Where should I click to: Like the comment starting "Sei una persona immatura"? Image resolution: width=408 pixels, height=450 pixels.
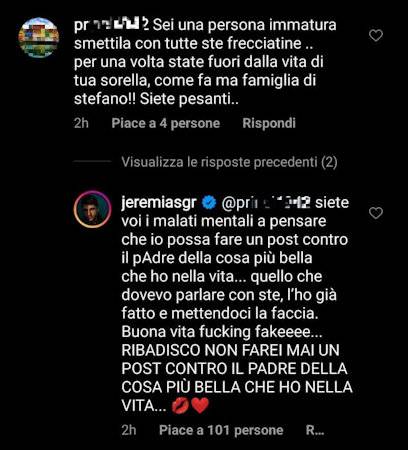[x=376, y=35]
